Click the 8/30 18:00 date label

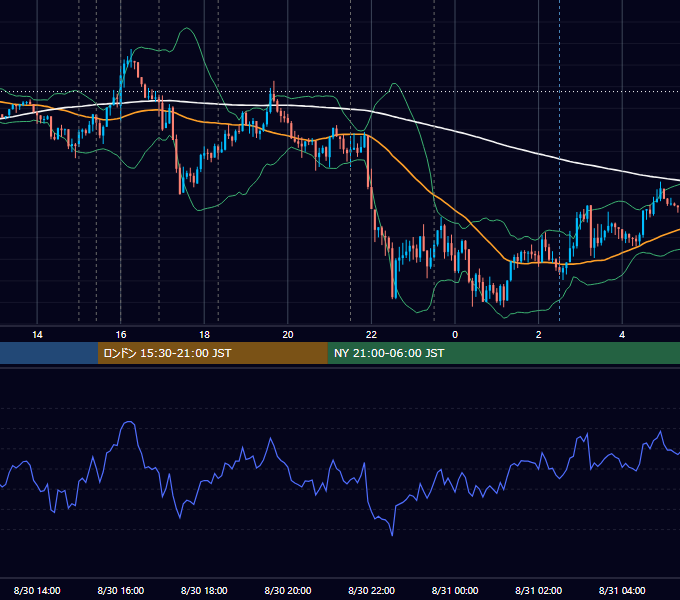[x=204, y=590]
